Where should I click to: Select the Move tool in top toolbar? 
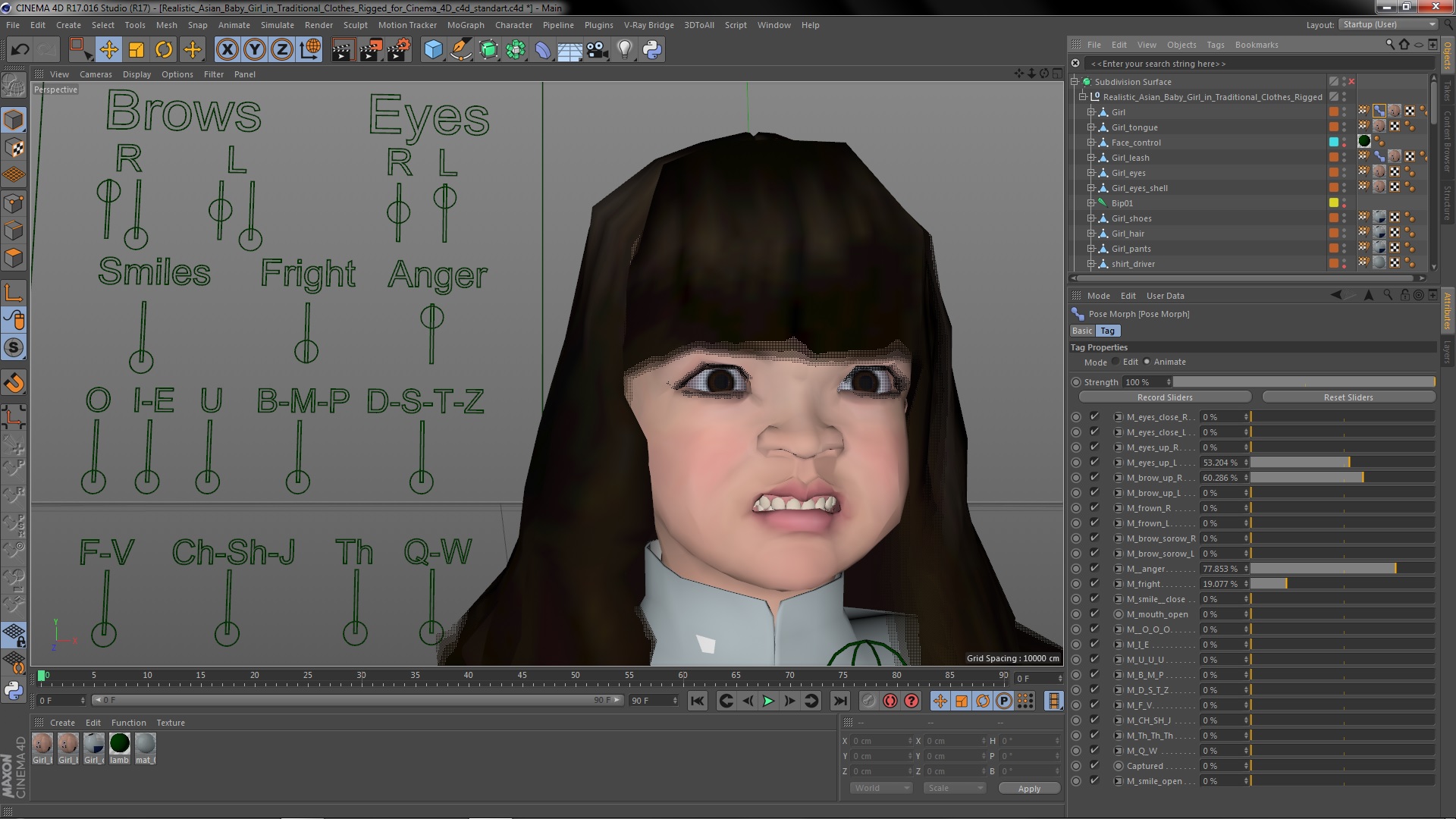[x=108, y=50]
